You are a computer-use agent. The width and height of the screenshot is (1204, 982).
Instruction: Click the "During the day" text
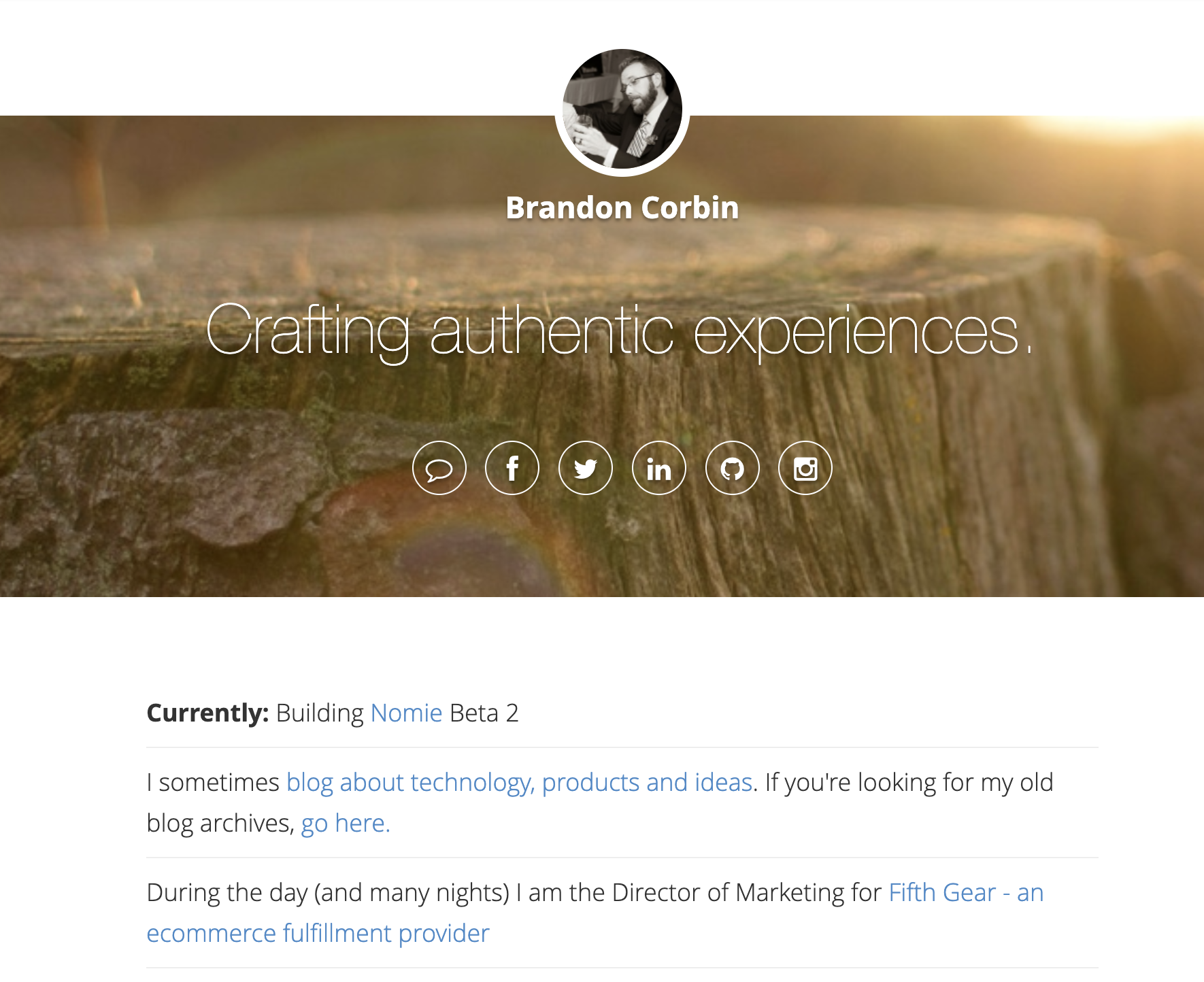227,892
